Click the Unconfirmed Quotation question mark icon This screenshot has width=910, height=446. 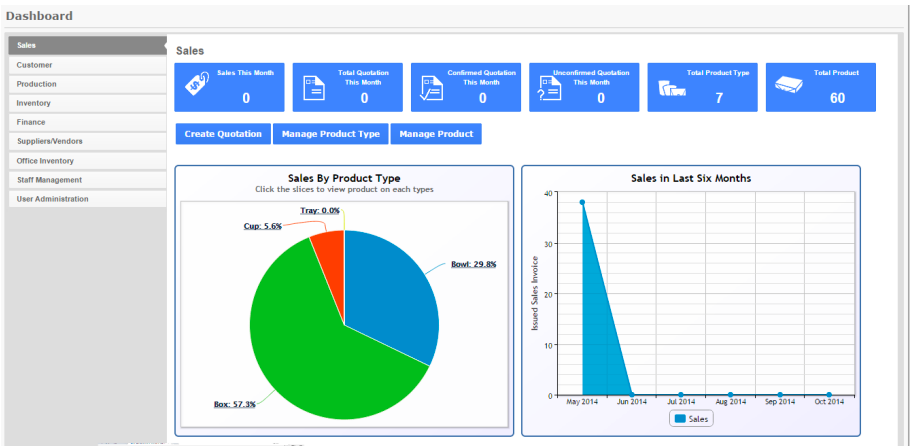point(550,87)
